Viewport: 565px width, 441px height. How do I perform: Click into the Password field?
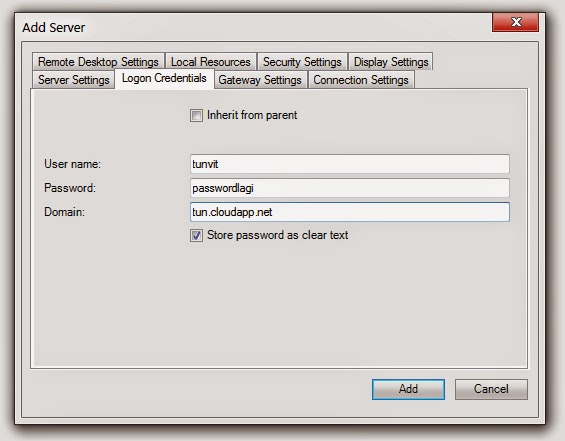[350, 188]
